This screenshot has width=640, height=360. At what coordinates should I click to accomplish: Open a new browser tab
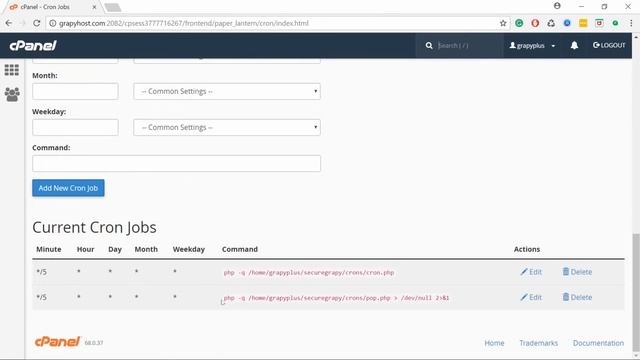pos(113,7)
